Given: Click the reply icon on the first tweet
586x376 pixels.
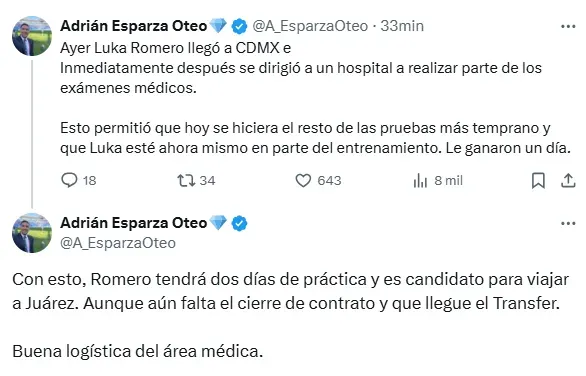Looking at the screenshot, I should (x=69, y=181).
